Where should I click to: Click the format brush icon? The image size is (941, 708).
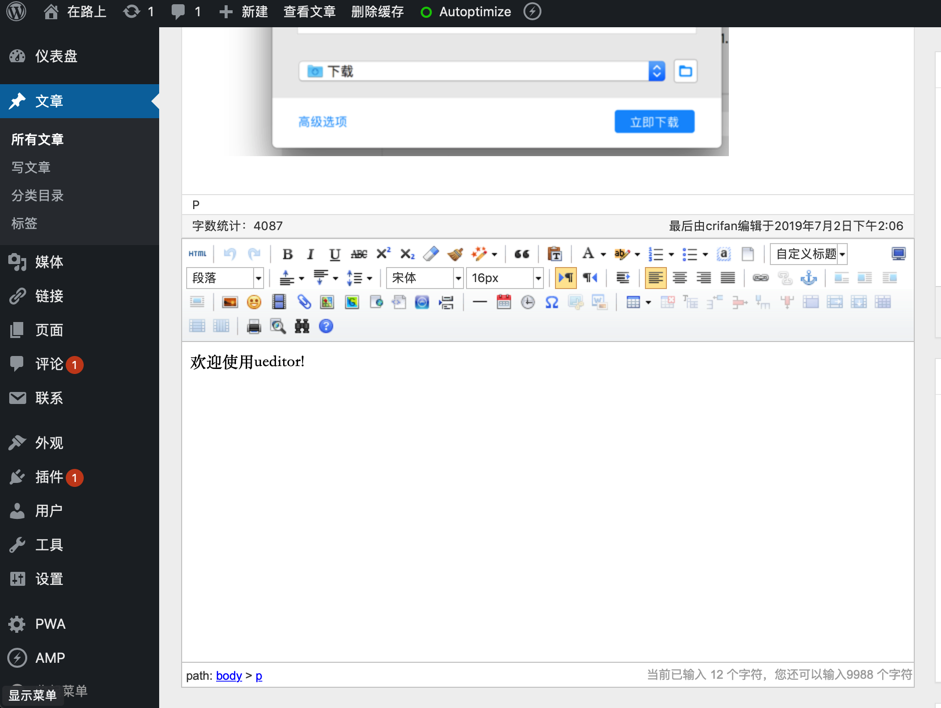coord(455,254)
